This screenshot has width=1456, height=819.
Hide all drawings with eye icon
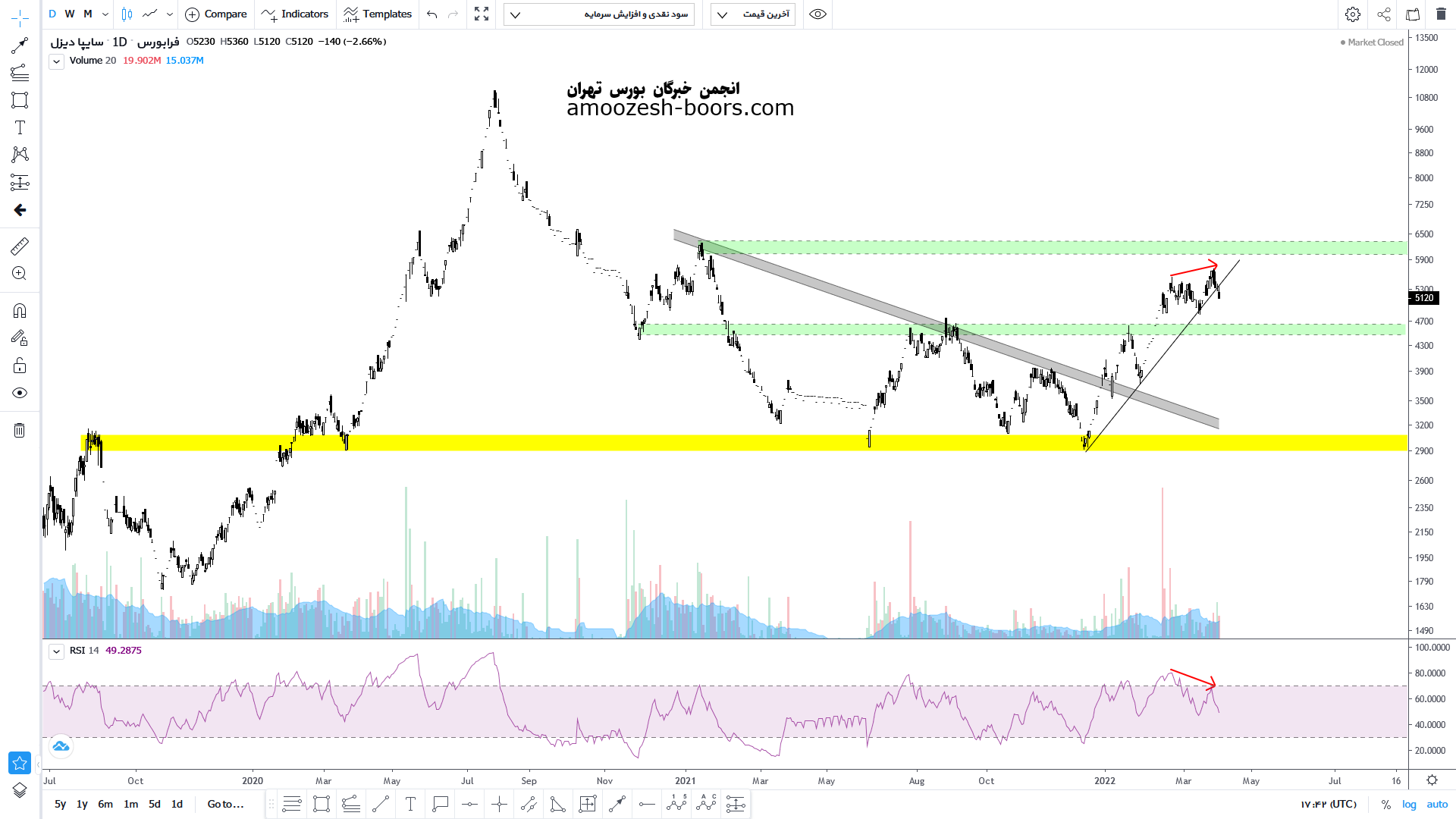(20, 393)
